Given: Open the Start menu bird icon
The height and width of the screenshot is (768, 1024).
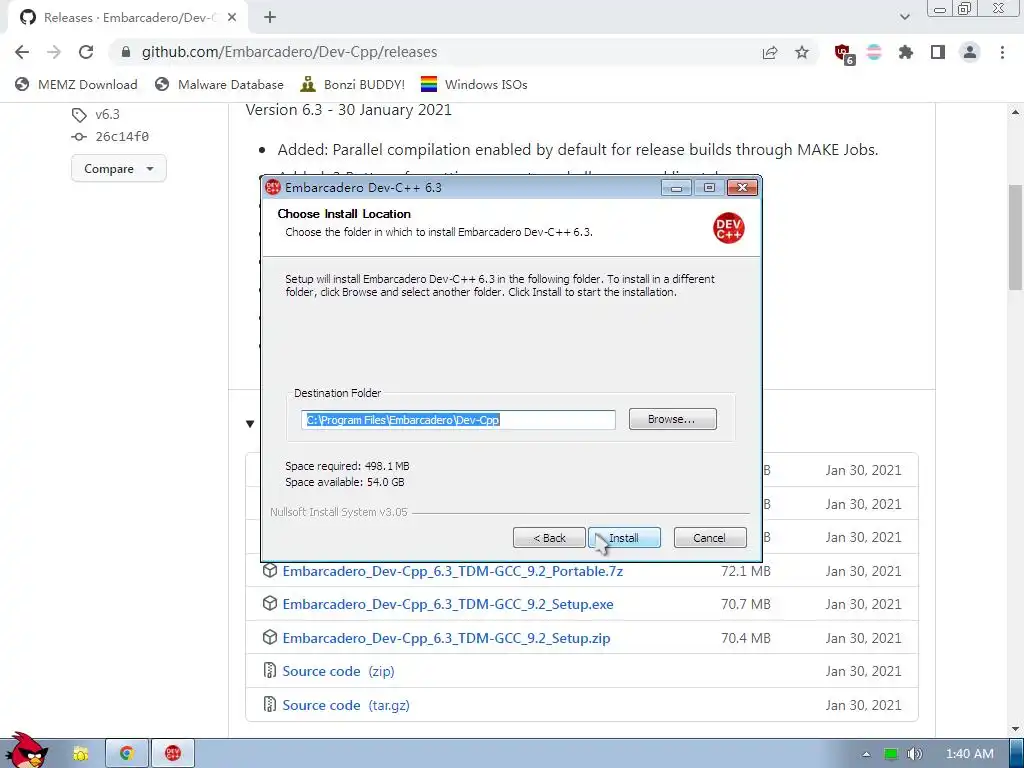Looking at the screenshot, I should click(25, 751).
